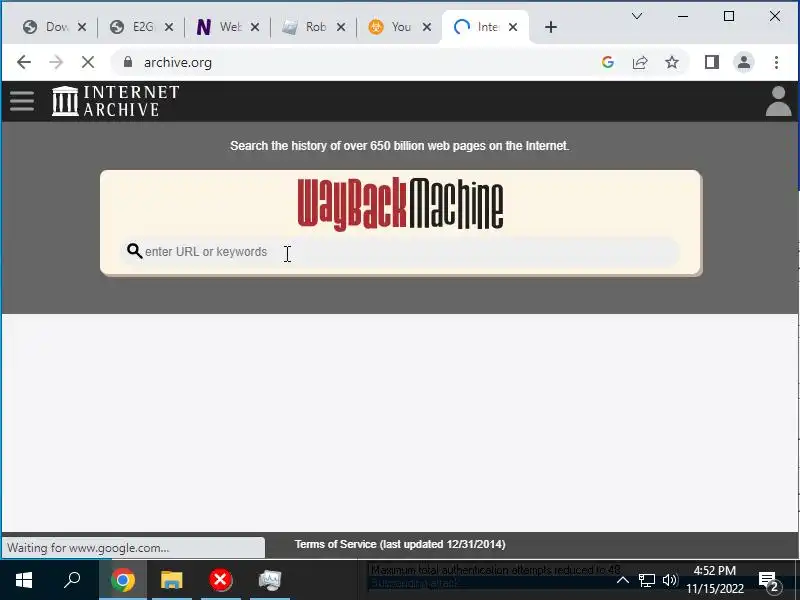Open a new tab with plus button

tap(551, 27)
